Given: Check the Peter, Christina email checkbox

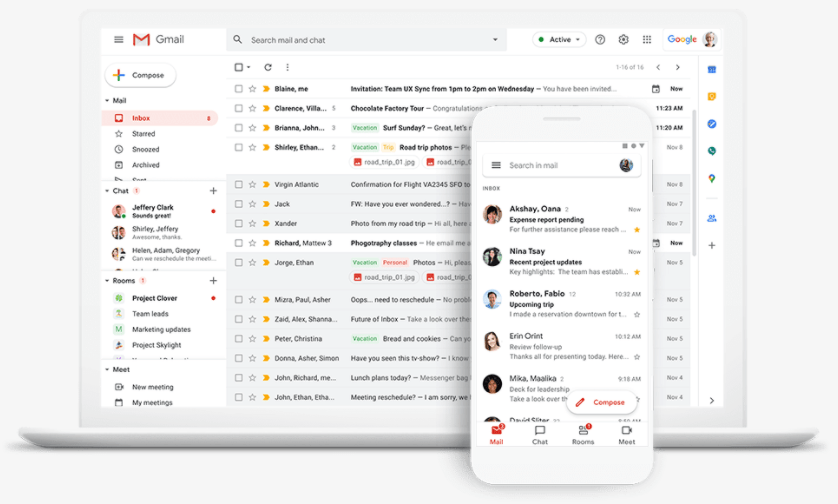Looking at the screenshot, I should (238, 339).
